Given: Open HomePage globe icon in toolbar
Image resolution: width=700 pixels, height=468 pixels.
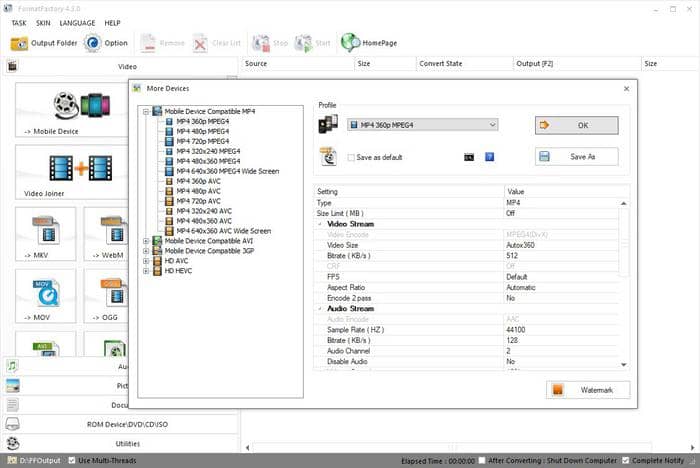Looking at the screenshot, I should click(350, 43).
